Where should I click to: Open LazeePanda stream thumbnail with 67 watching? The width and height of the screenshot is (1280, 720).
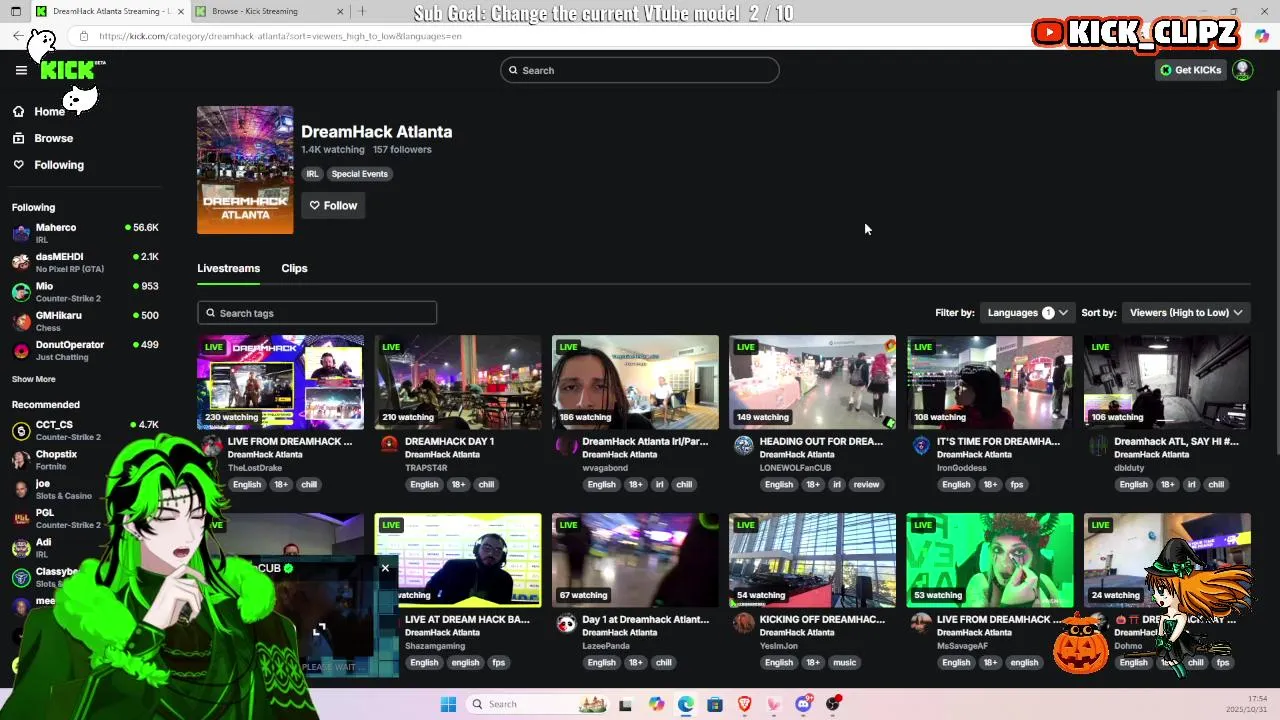[635, 559]
